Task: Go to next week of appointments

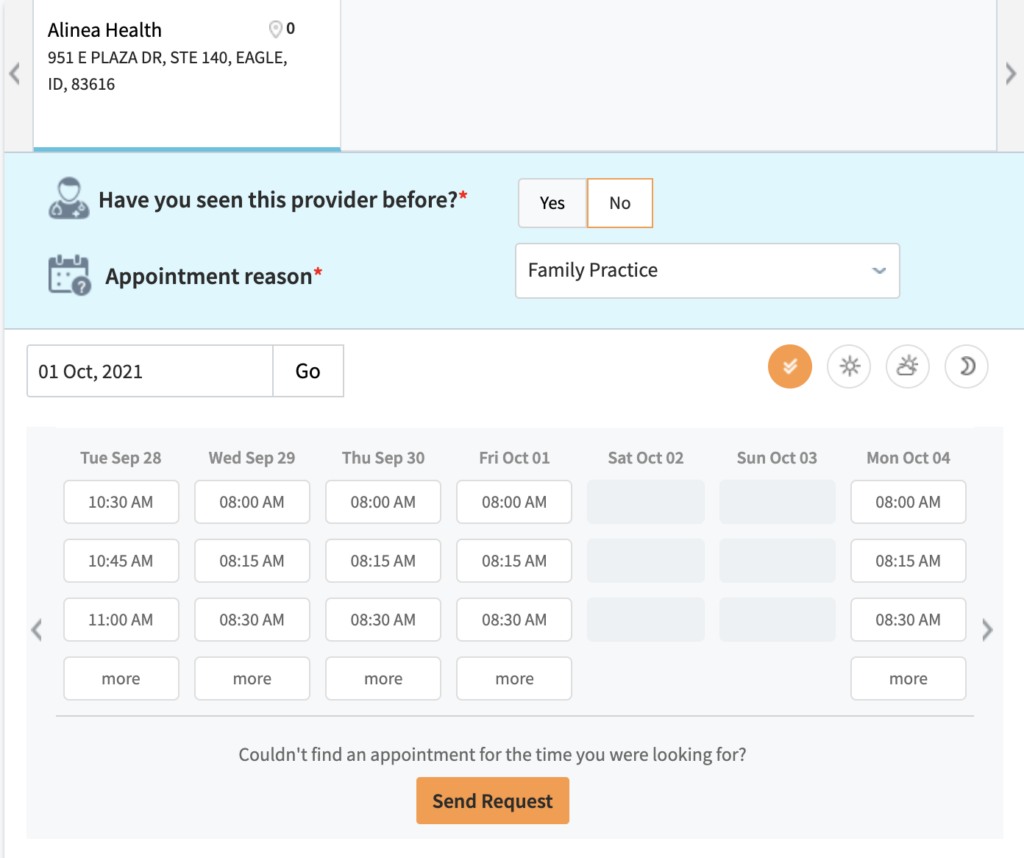Action: [x=987, y=630]
